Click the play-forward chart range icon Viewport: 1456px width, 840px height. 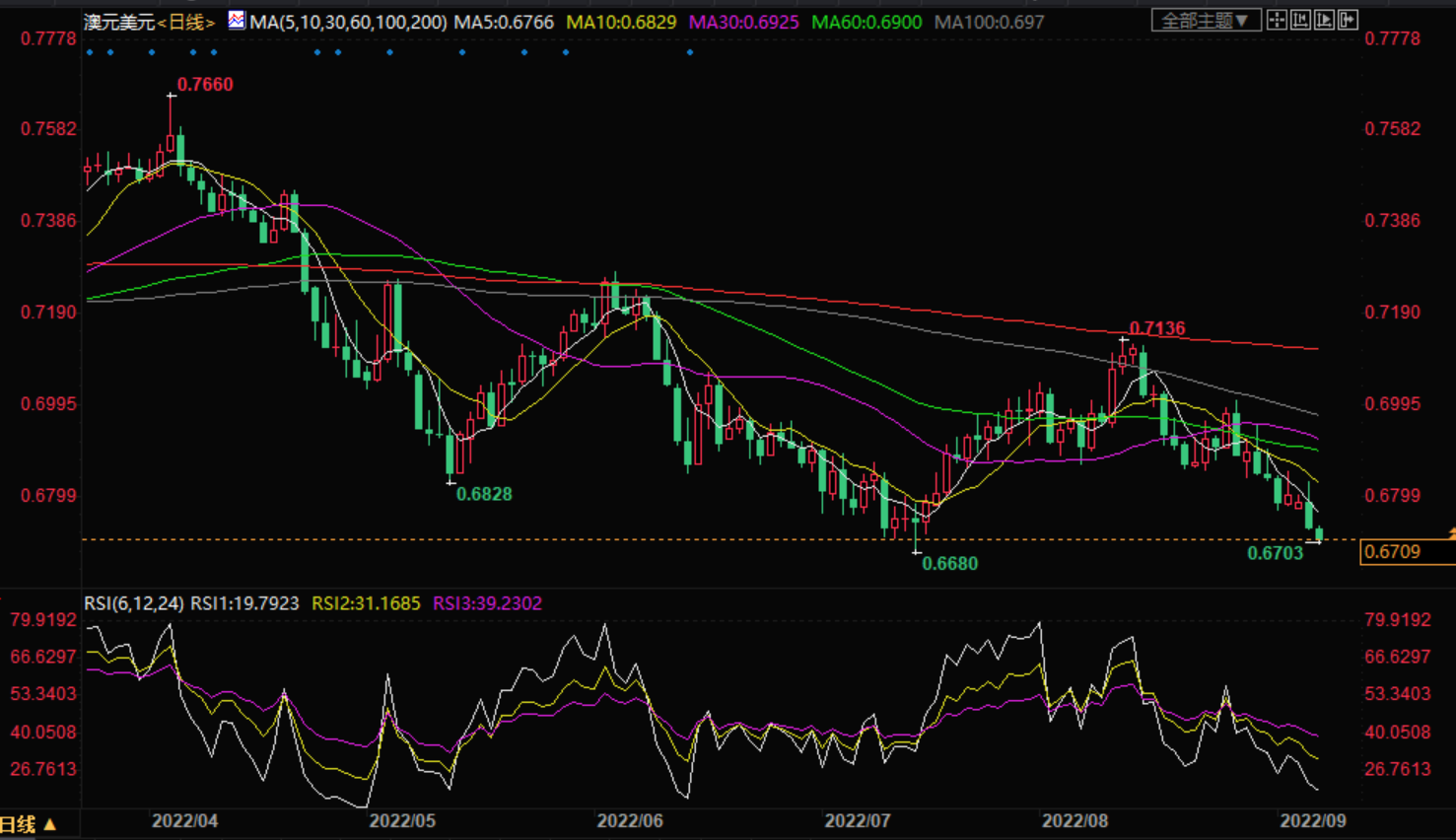point(1324,20)
